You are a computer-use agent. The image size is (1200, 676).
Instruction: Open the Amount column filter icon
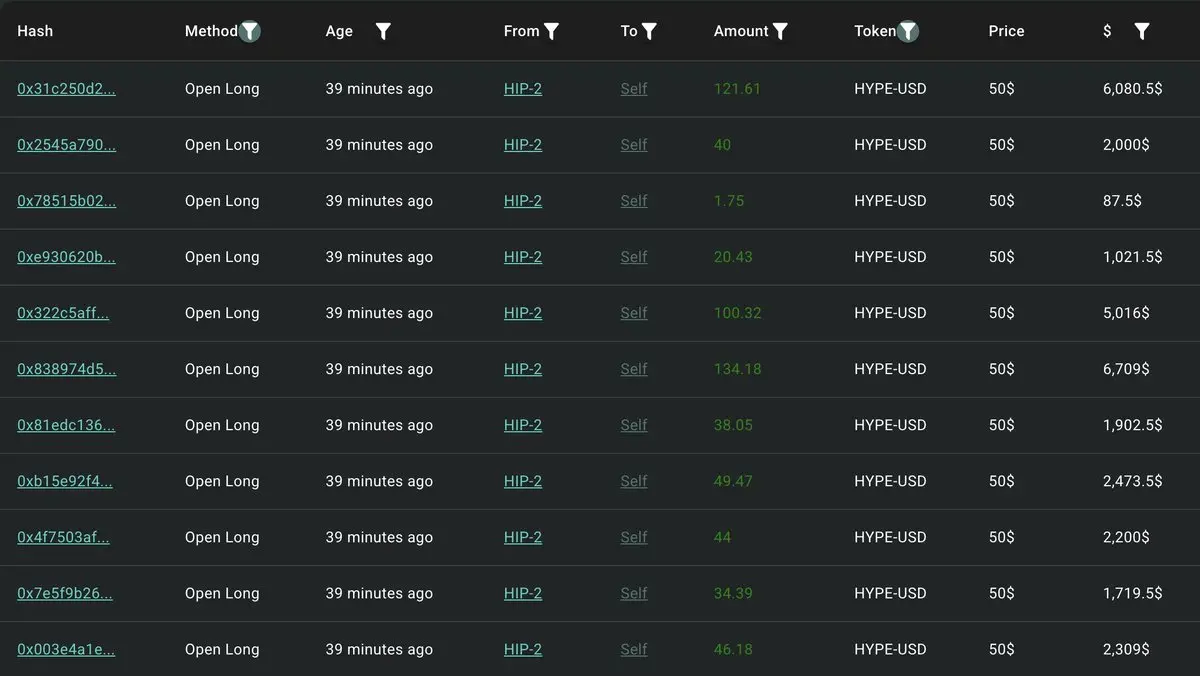click(x=780, y=31)
